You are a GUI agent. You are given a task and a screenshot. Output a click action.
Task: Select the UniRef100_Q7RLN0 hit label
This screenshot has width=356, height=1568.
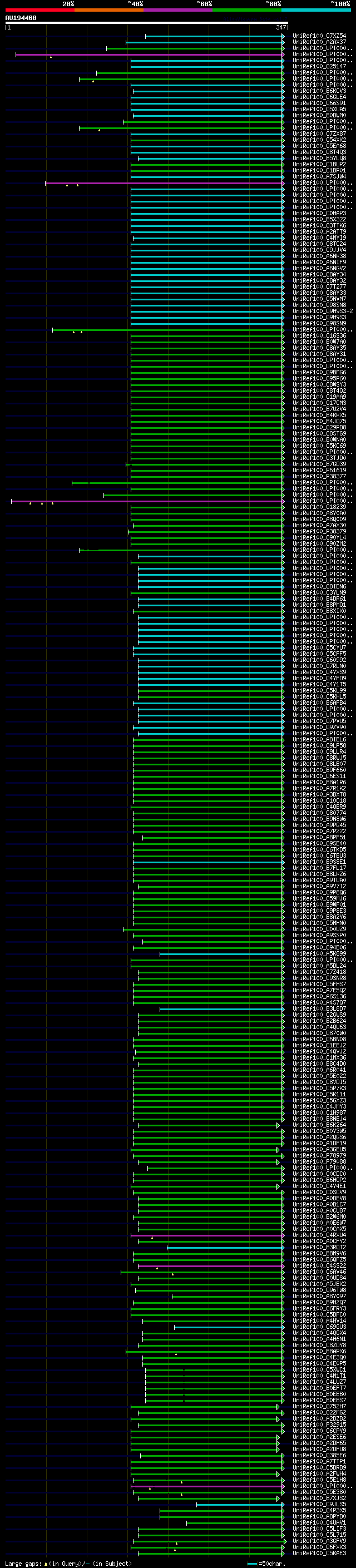(319, 666)
